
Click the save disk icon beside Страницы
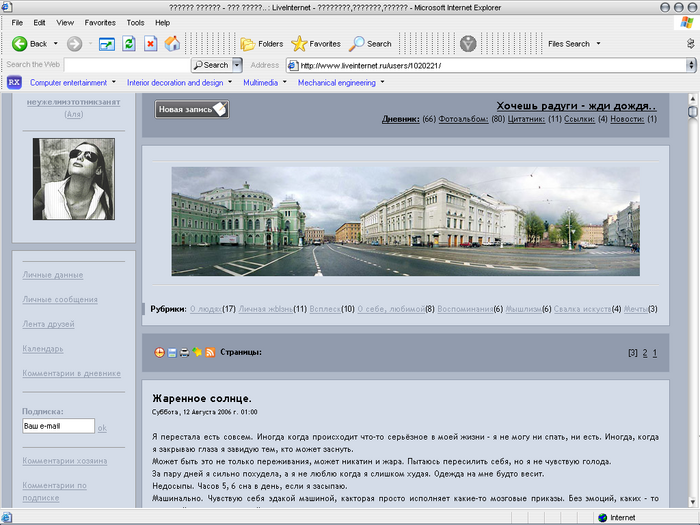(x=172, y=353)
